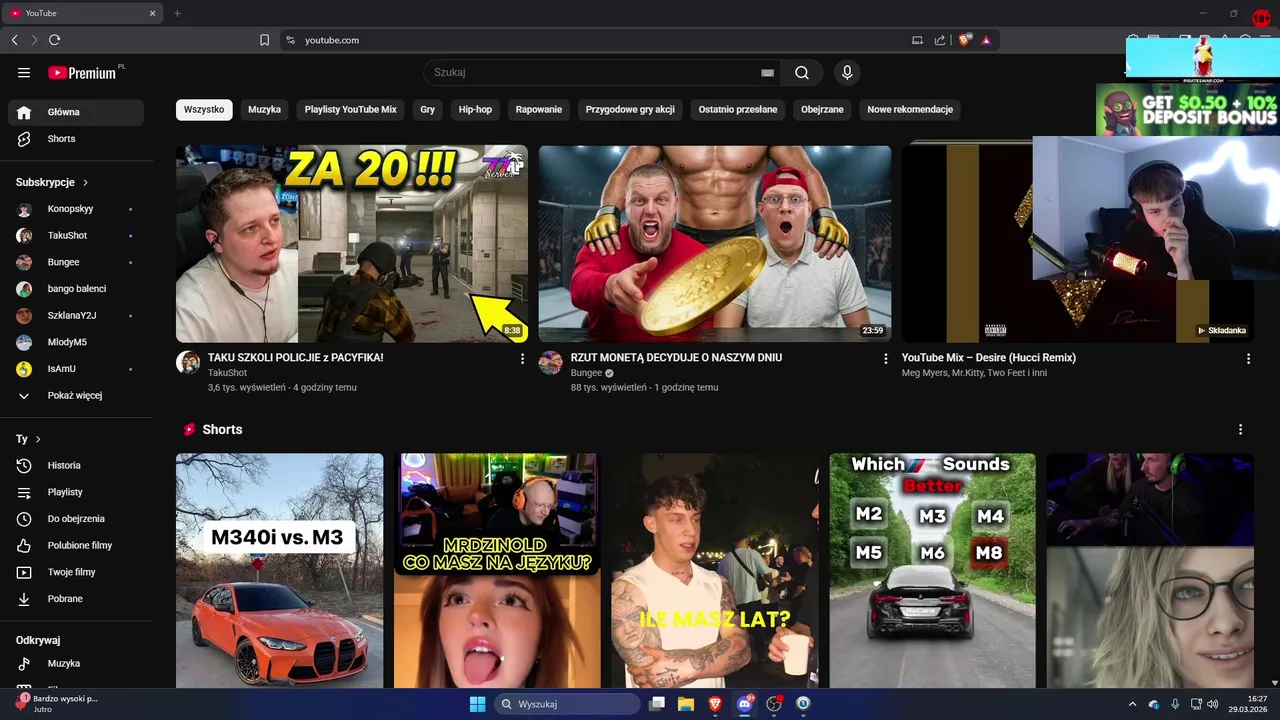Select Gry filter chip
Image resolution: width=1280 pixels, height=720 pixels.
(x=428, y=109)
